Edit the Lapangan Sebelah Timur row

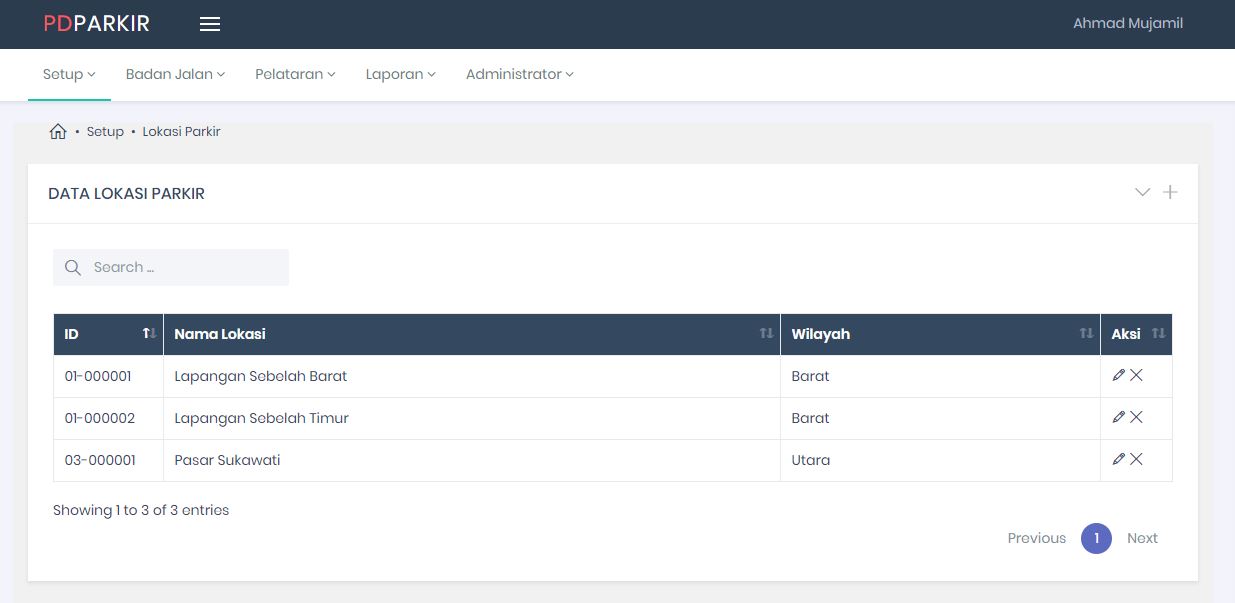[1118, 417]
